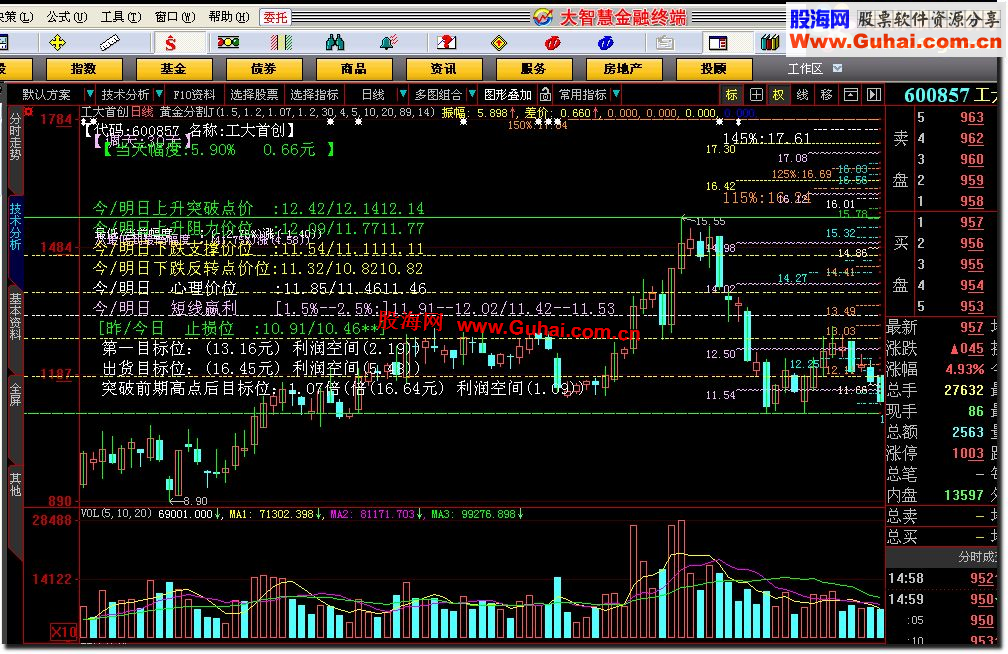Image resolution: width=1008 pixels, height=654 pixels.
Task: Expand the 默认方案 dropdown arrow
Action: click(90, 95)
